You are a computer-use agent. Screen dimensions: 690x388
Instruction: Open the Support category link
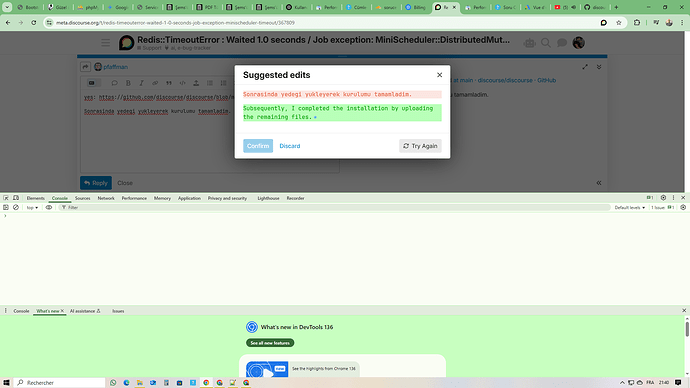click(x=150, y=48)
